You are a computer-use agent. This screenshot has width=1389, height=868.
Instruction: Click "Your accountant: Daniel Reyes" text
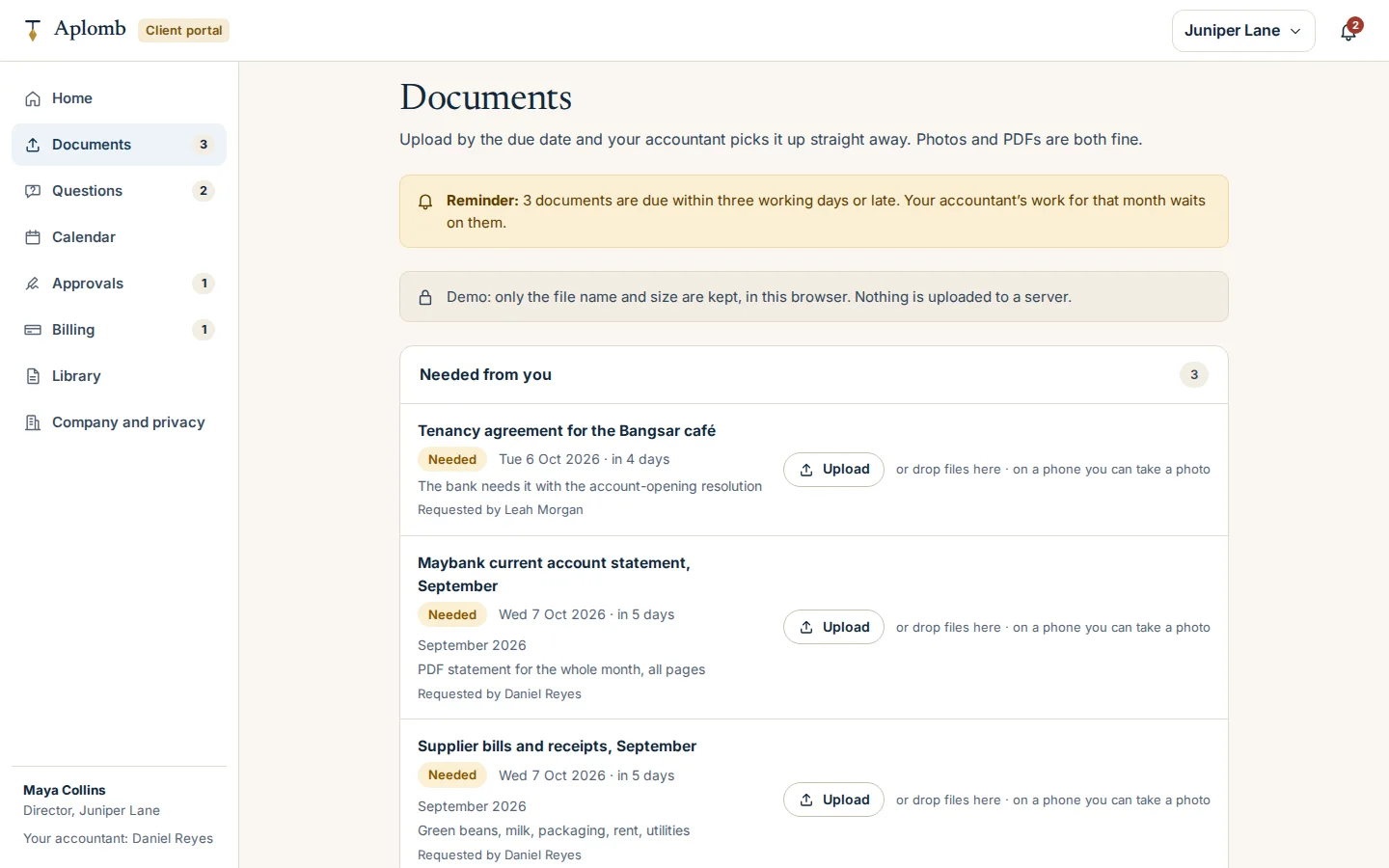118,839
